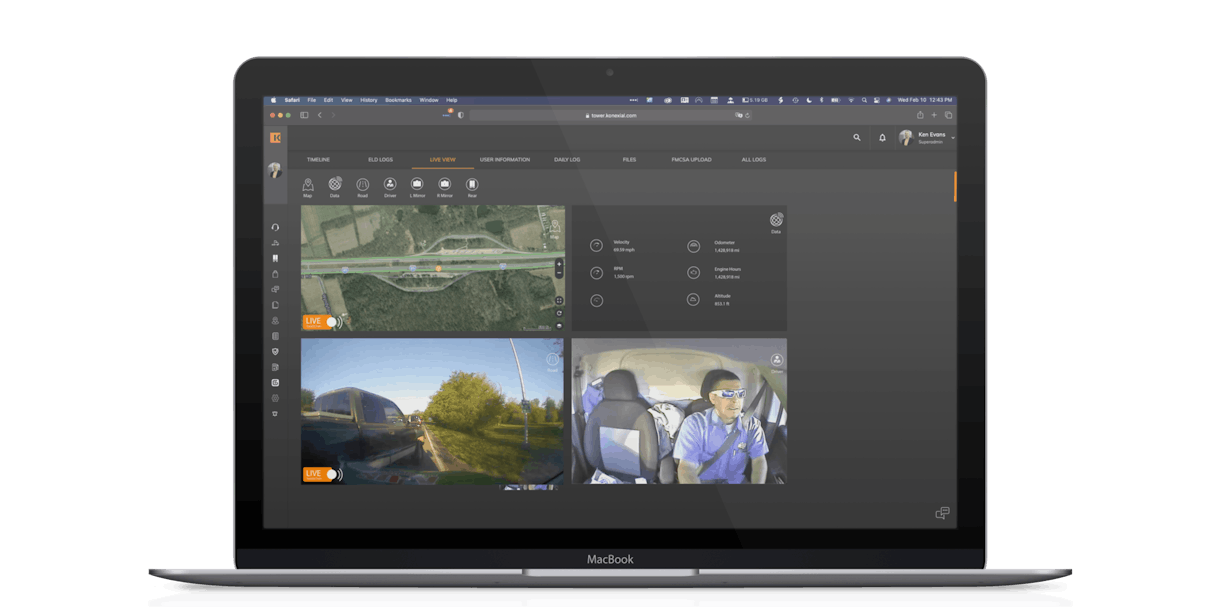The height and width of the screenshot is (610, 1220).
Task: Refresh the map view
Action: tap(559, 313)
